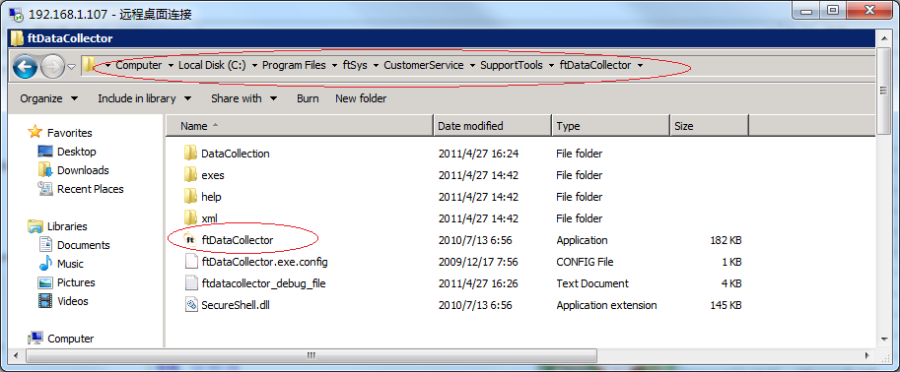900x372 pixels.
Task: Click the ftDataCollector.exe.config file icon
Action: [x=191, y=262]
